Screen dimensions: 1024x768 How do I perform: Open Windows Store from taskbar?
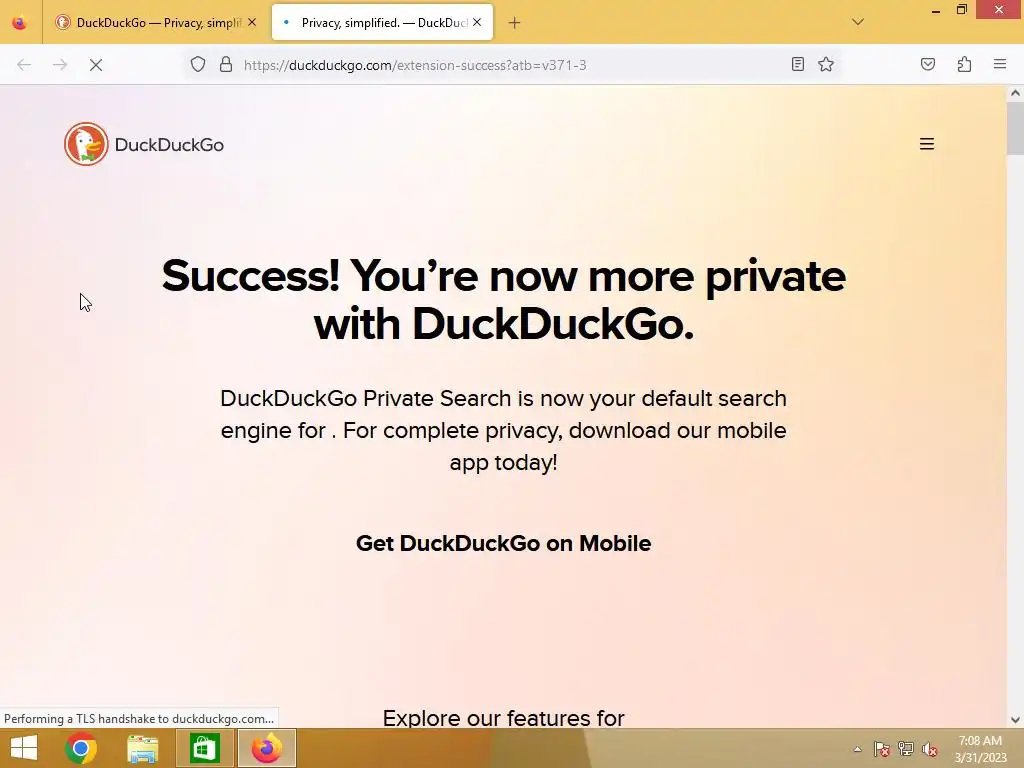tap(204, 748)
